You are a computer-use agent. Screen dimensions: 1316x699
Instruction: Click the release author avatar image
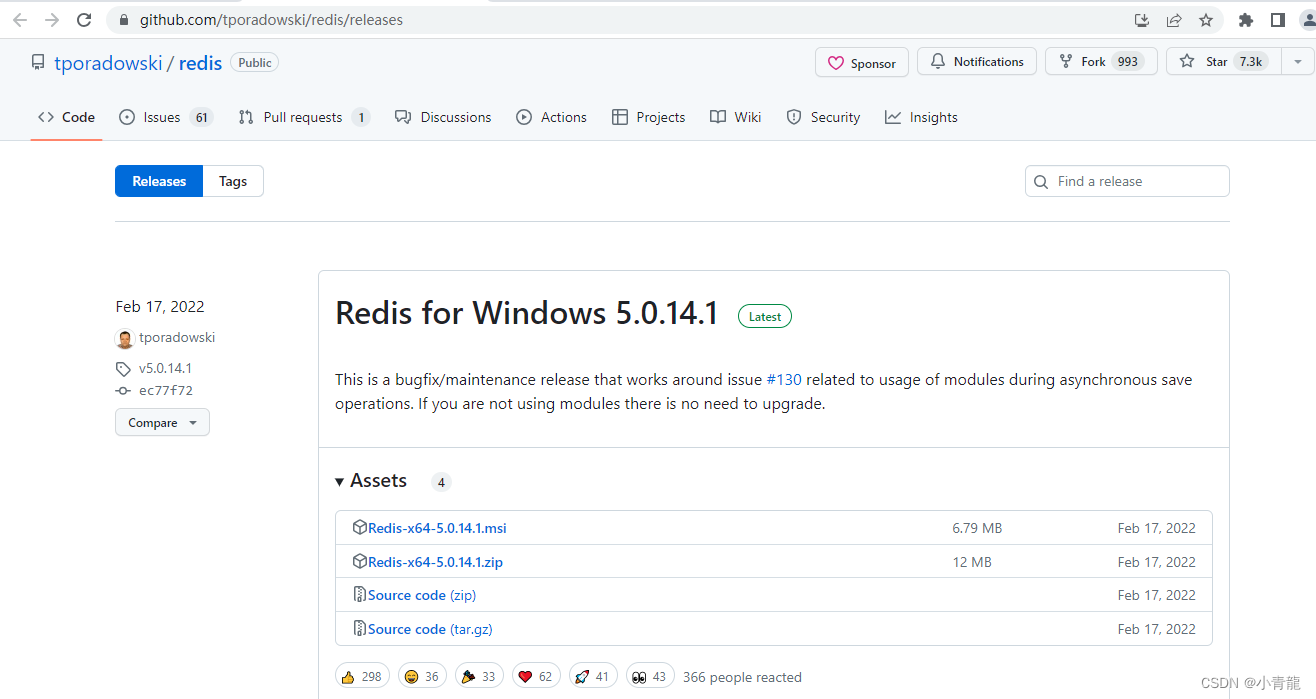pyautogui.click(x=124, y=338)
